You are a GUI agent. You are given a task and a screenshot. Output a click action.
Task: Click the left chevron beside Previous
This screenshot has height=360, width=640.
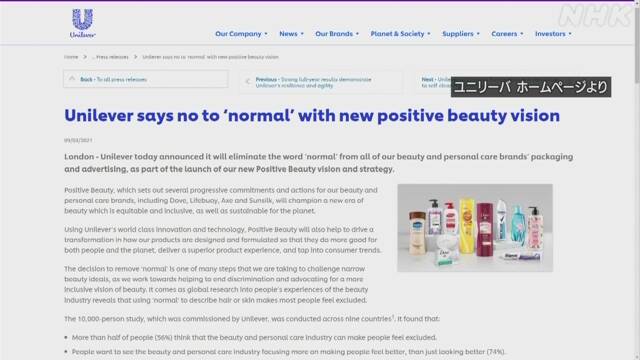pyautogui.click(x=247, y=82)
